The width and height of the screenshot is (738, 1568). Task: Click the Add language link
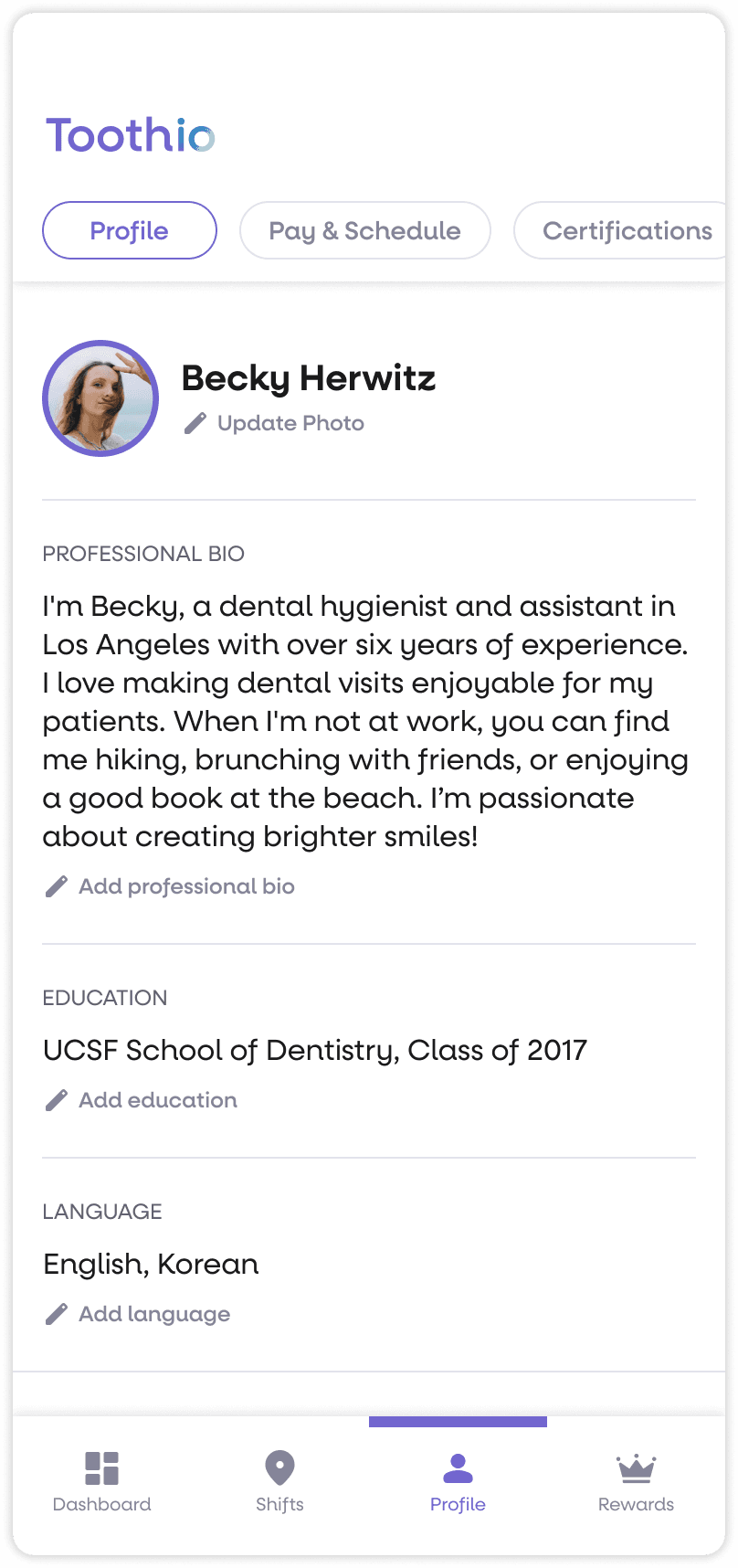(154, 1314)
